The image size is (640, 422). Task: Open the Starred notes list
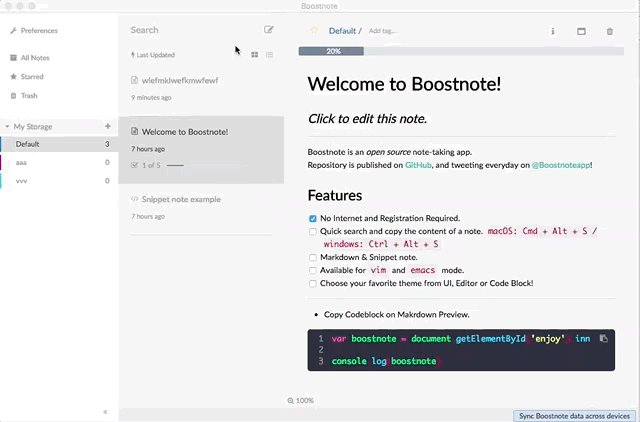[x=27, y=77]
